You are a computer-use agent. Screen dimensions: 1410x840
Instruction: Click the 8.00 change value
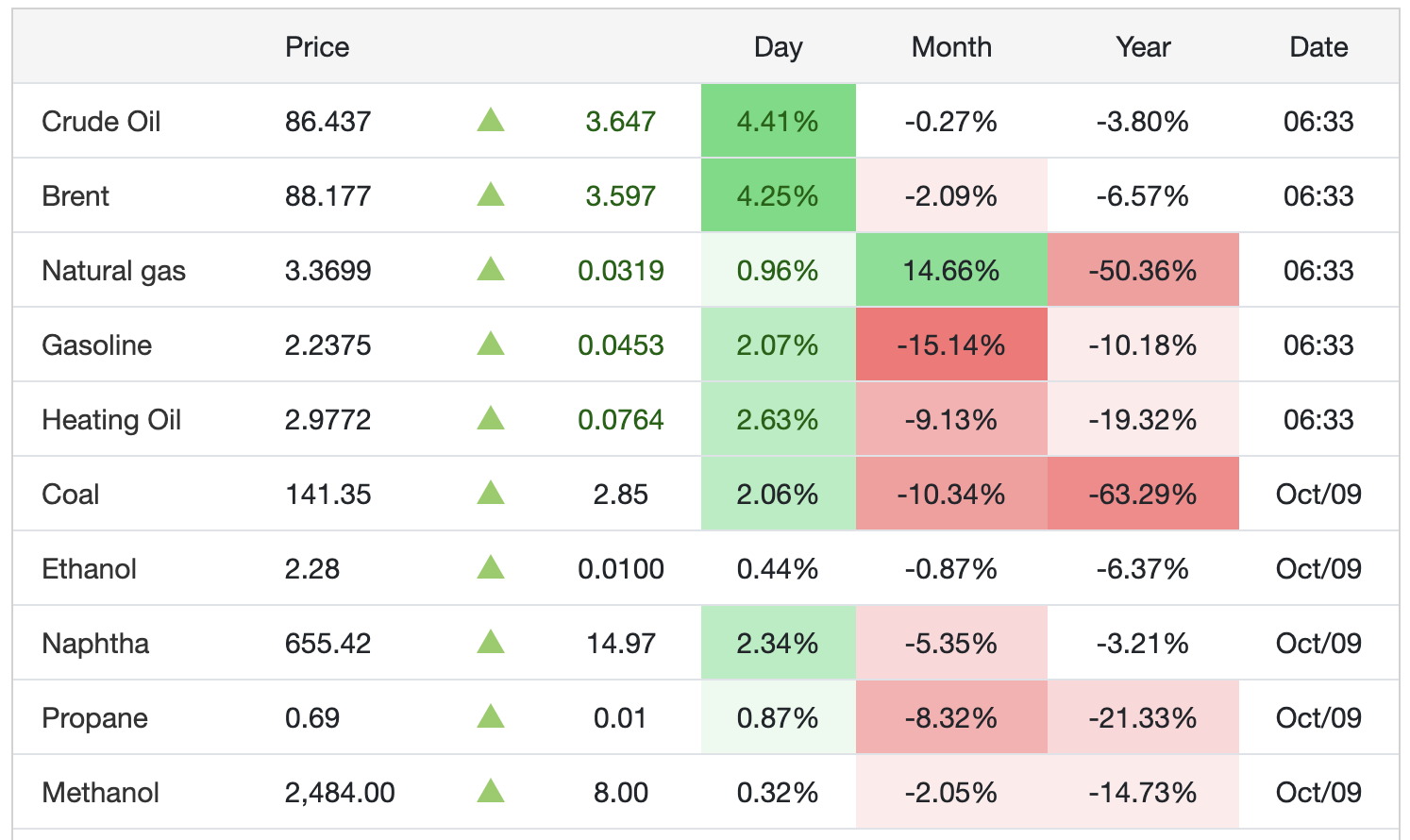(621, 793)
